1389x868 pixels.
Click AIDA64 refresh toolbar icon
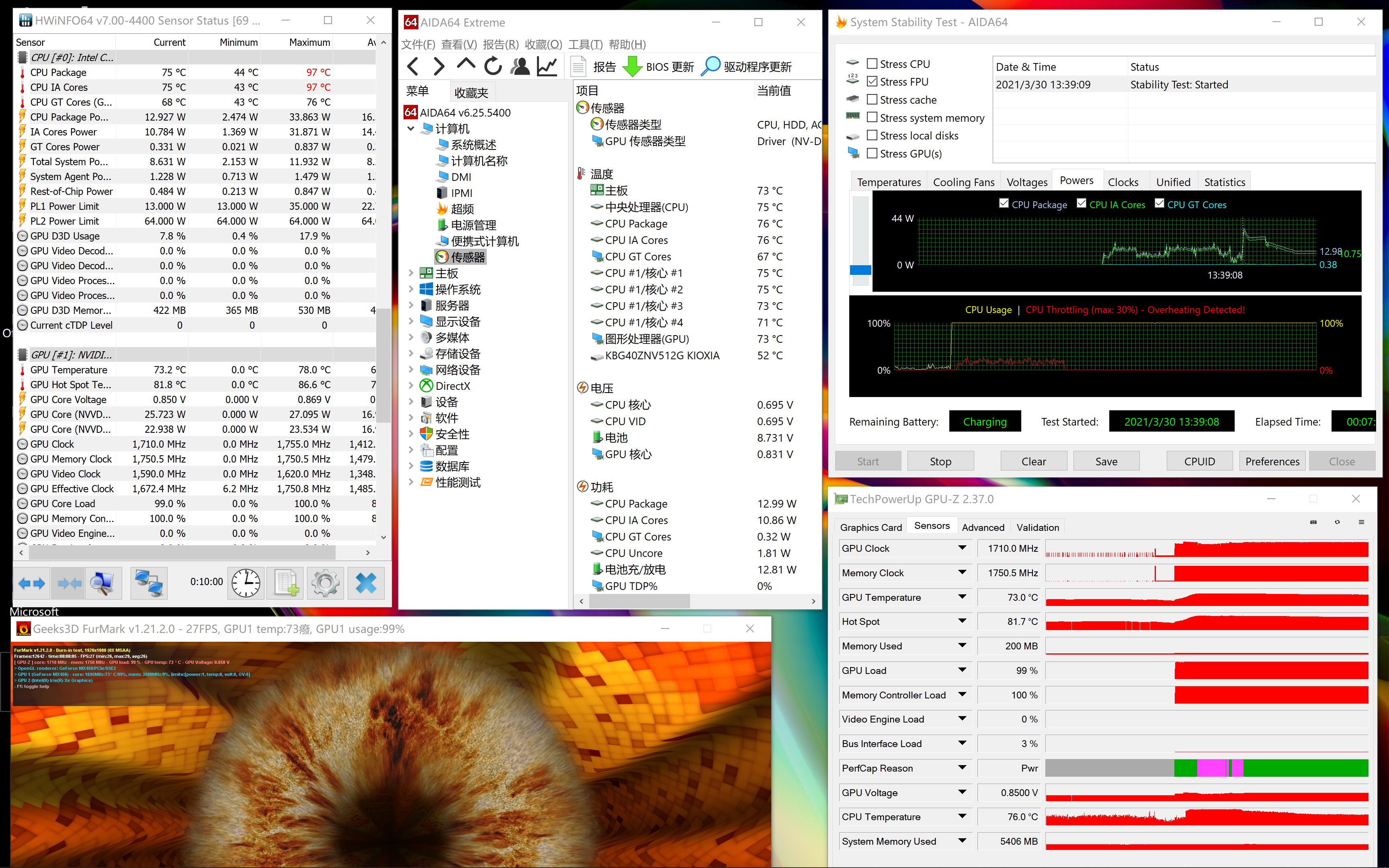(x=492, y=67)
